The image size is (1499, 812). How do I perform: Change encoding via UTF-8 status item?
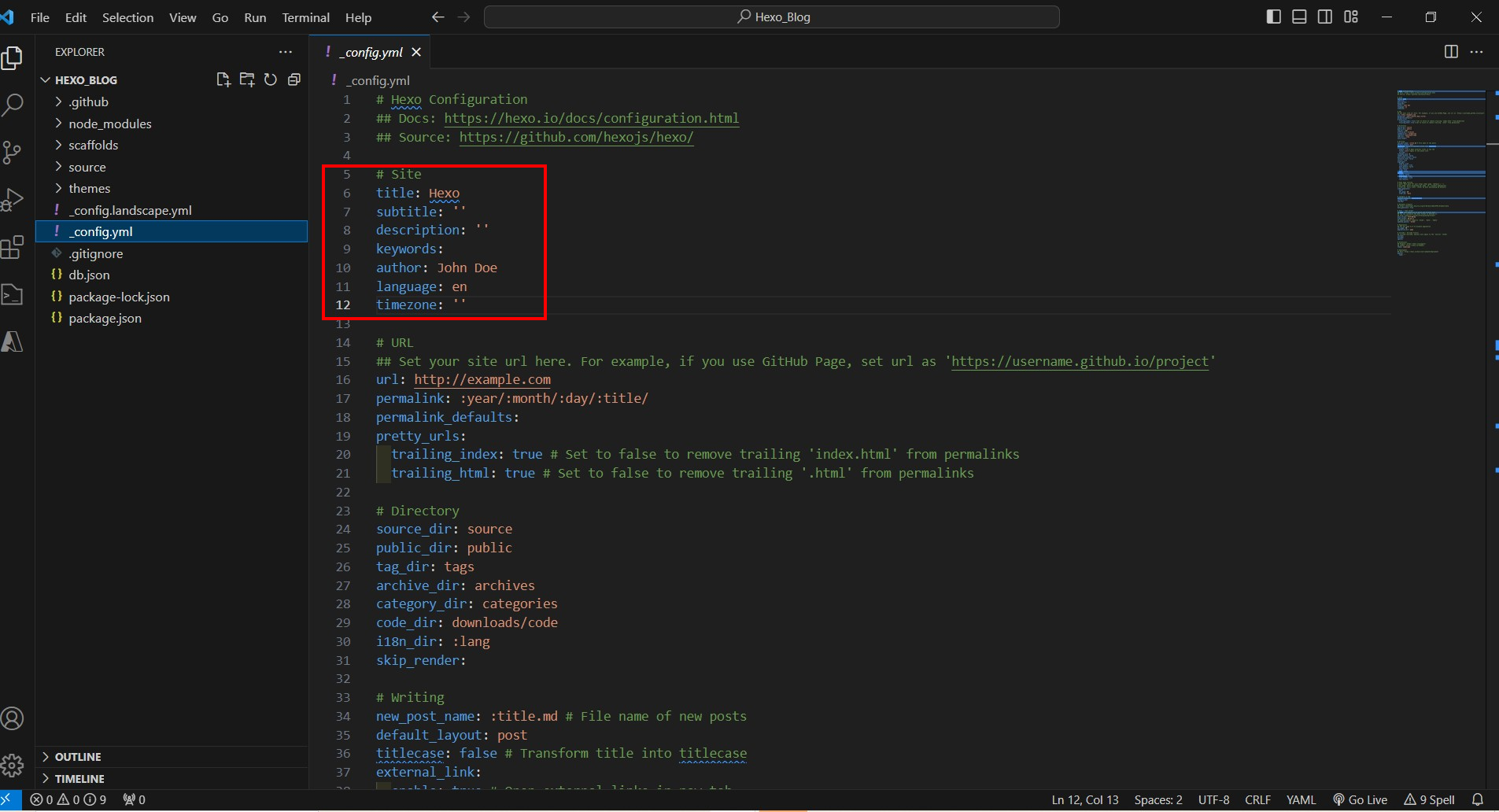[1213, 800]
